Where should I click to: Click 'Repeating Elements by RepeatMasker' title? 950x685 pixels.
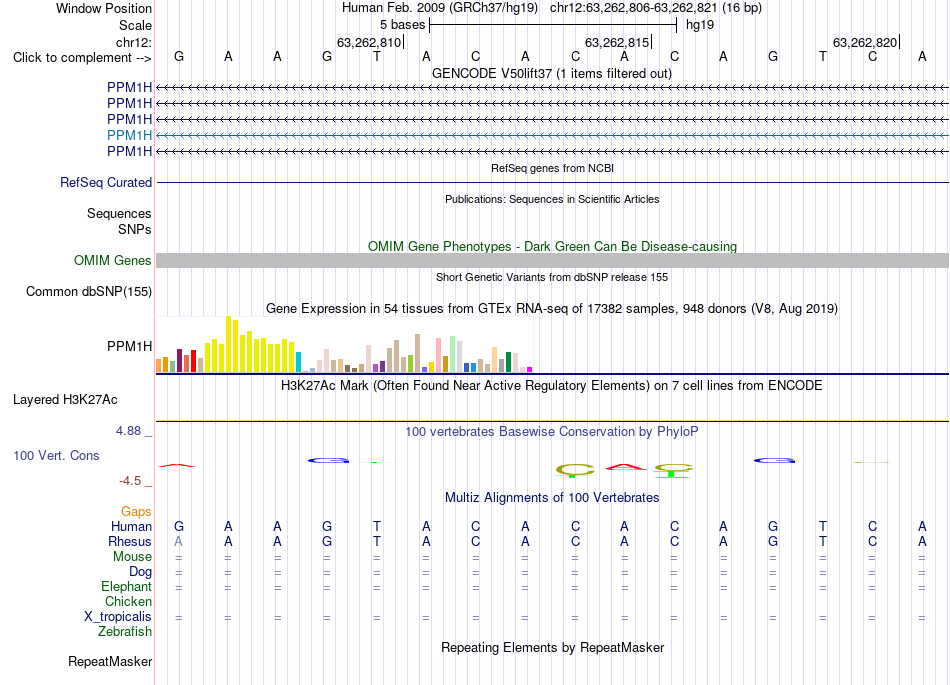(553, 647)
